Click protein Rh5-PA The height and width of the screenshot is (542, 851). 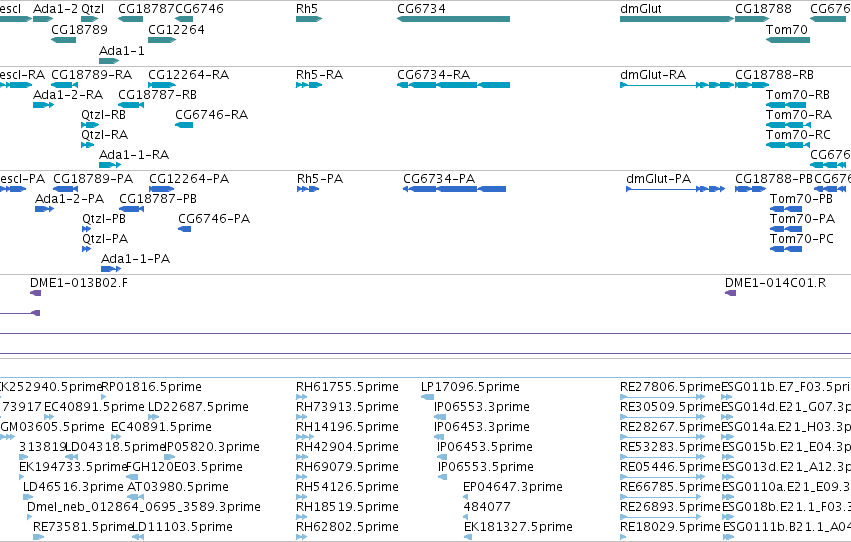tap(308, 189)
